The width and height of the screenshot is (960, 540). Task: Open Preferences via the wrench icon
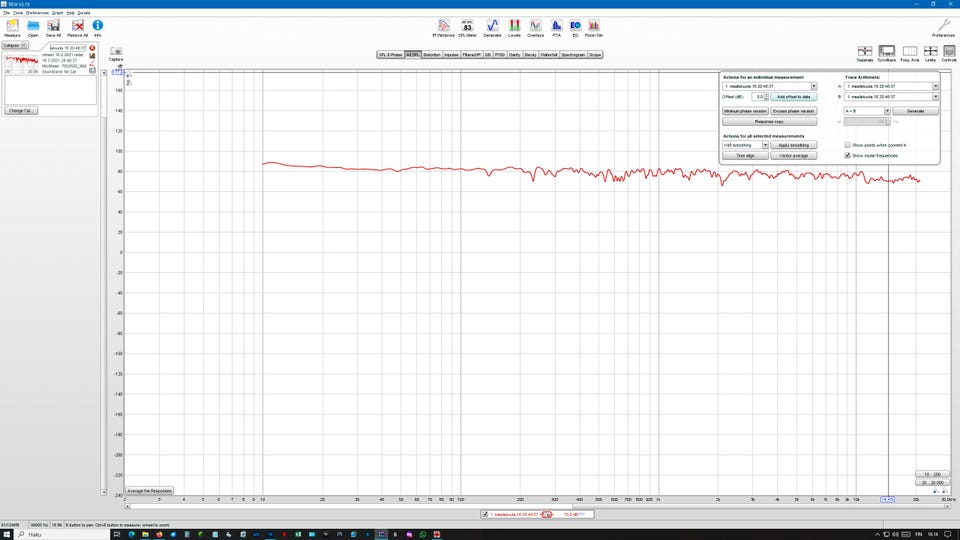tap(943, 26)
